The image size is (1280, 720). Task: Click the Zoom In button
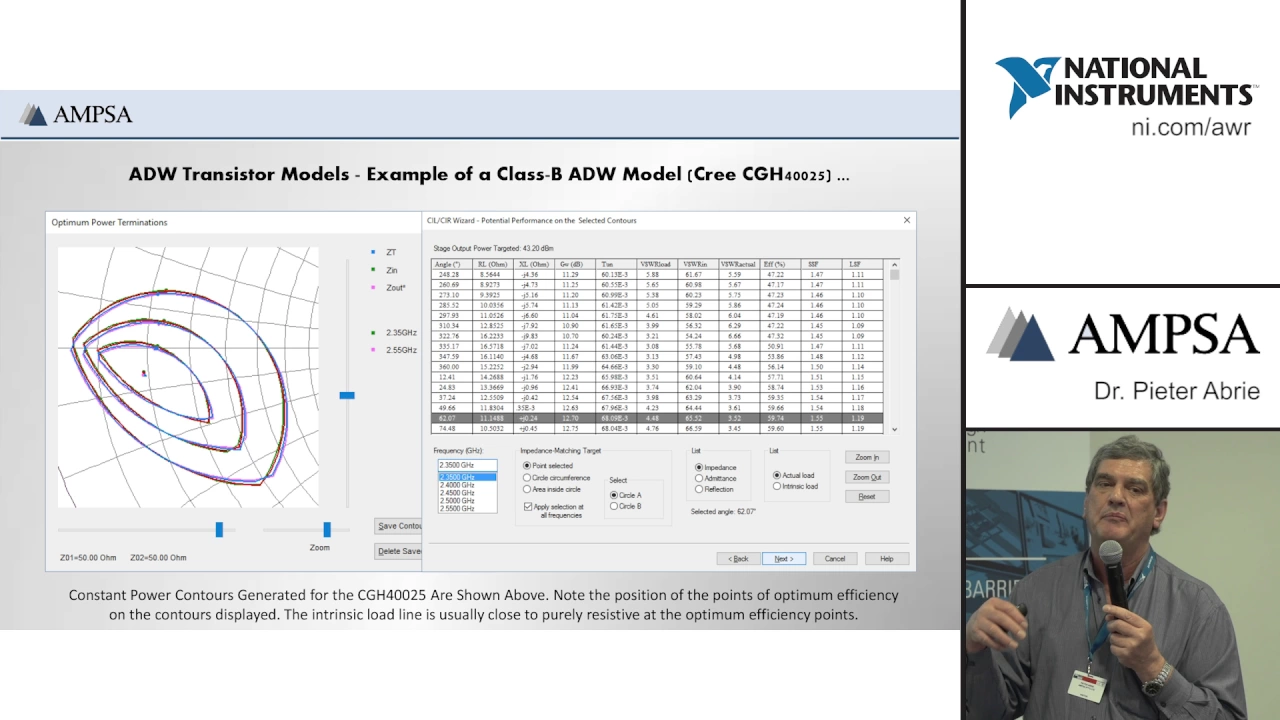click(867, 457)
